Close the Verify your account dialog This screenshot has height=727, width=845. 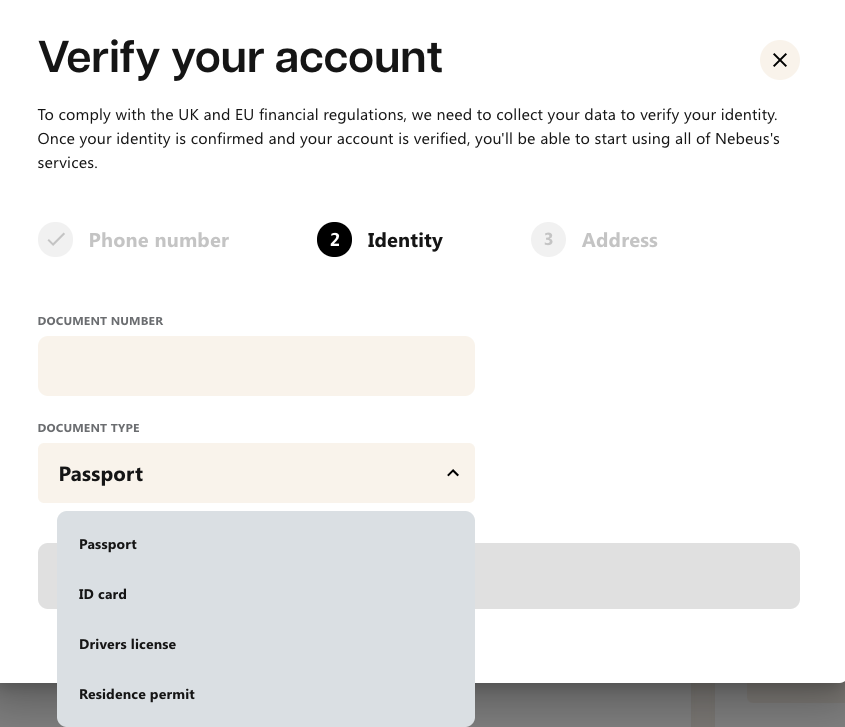pos(780,60)
